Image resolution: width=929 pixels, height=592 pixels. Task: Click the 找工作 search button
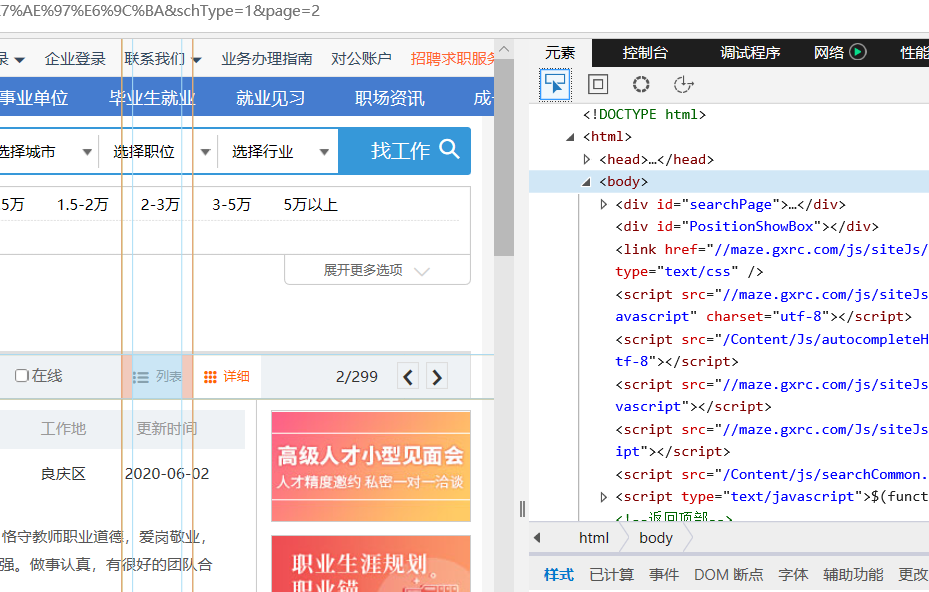click(405, 151)
